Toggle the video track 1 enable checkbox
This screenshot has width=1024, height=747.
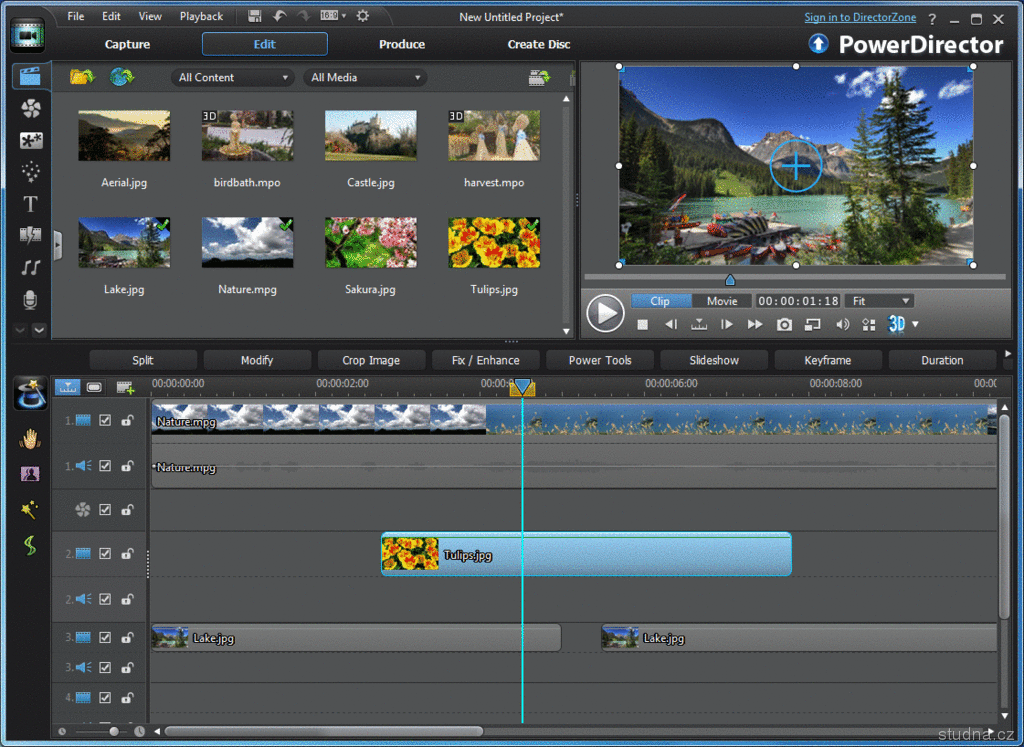coord(105,421)
